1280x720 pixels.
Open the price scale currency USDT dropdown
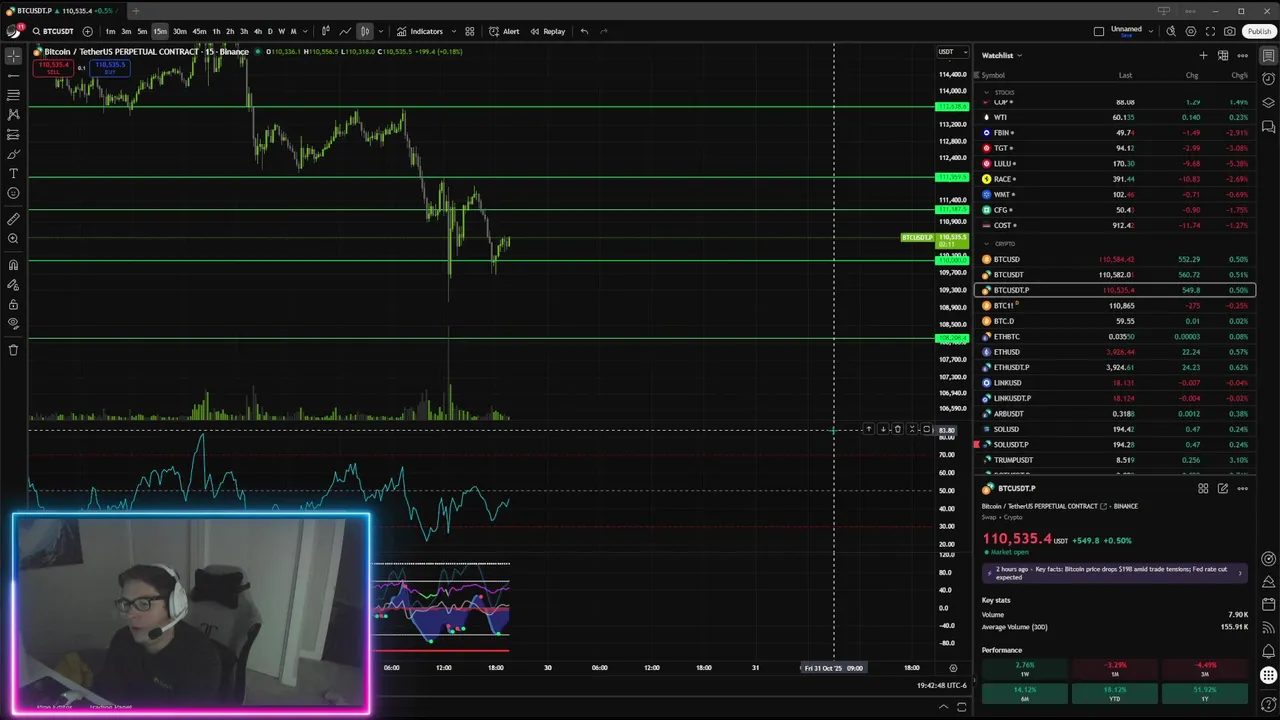(x=951, y=52)
